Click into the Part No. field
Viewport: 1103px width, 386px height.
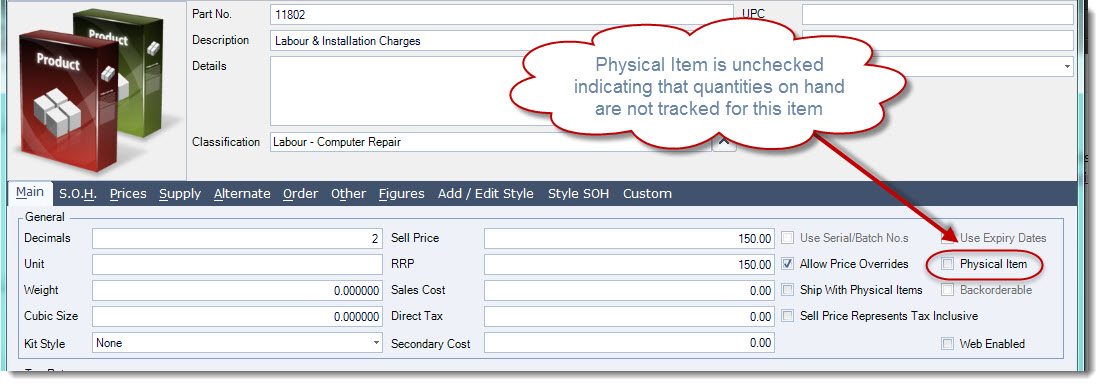(x=502, y=15)
